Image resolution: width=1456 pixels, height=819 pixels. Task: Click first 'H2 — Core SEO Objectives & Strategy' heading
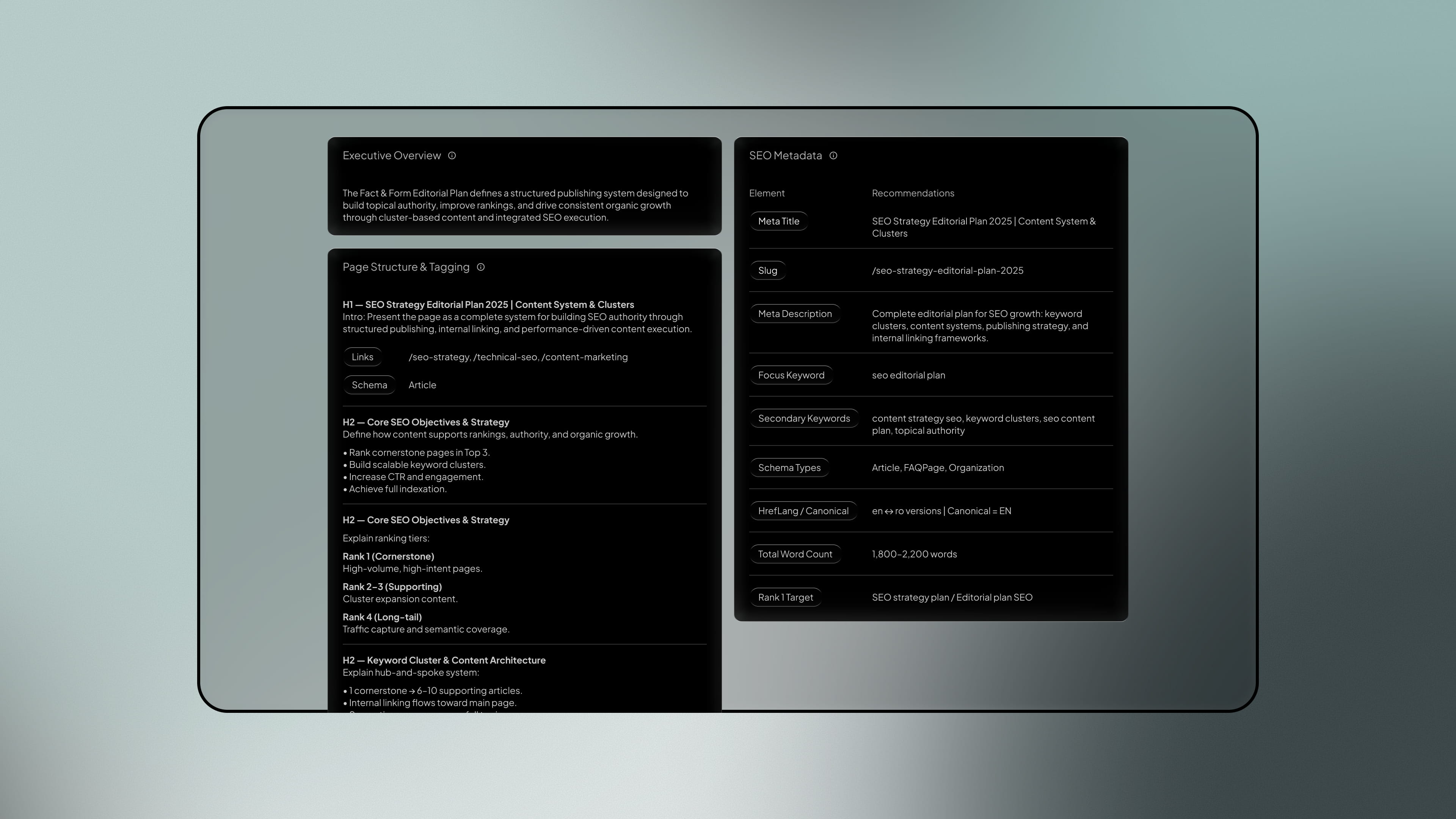click(425, 422)
